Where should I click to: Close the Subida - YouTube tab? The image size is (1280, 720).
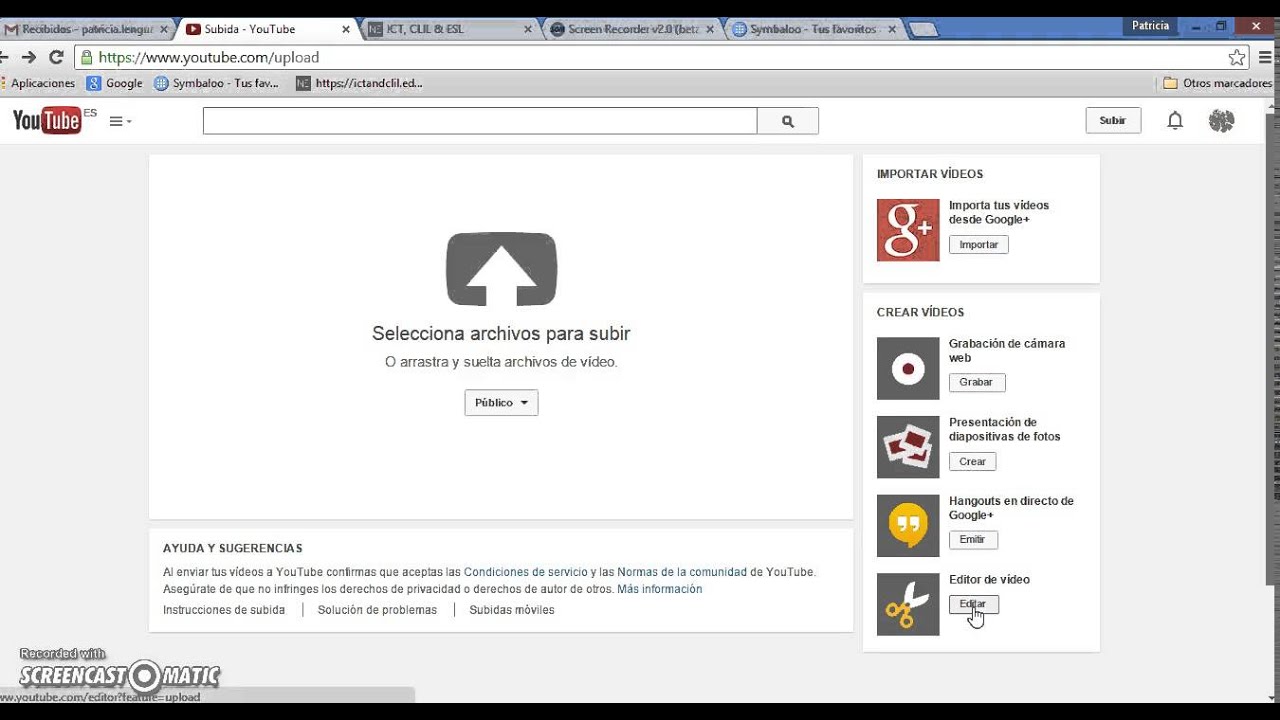[346, 29]
